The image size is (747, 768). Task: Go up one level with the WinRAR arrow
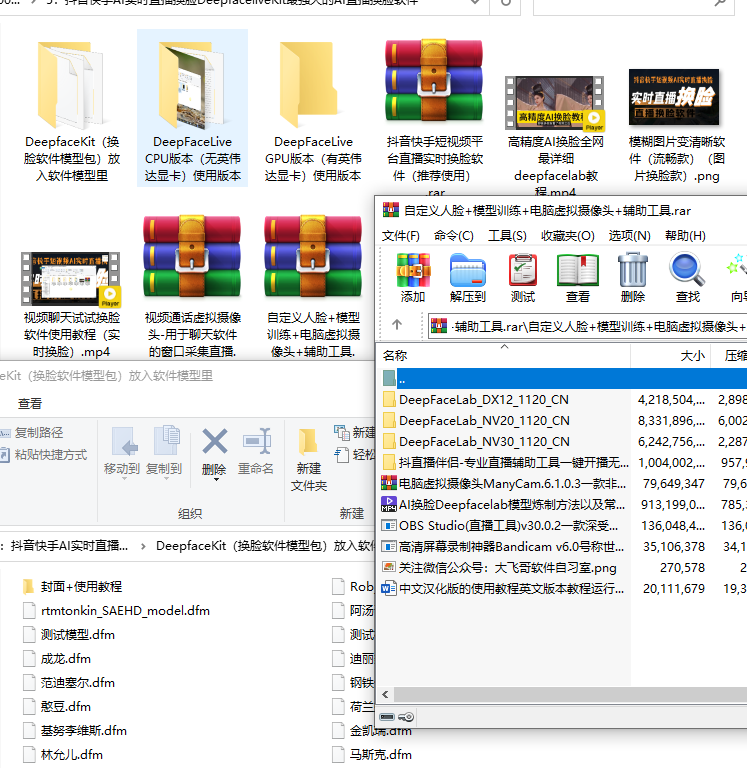[397, 324]
